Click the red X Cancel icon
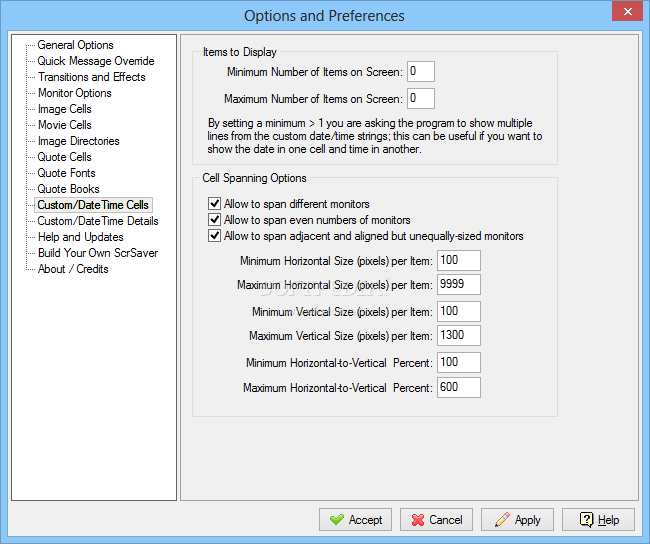 (418, 520)
